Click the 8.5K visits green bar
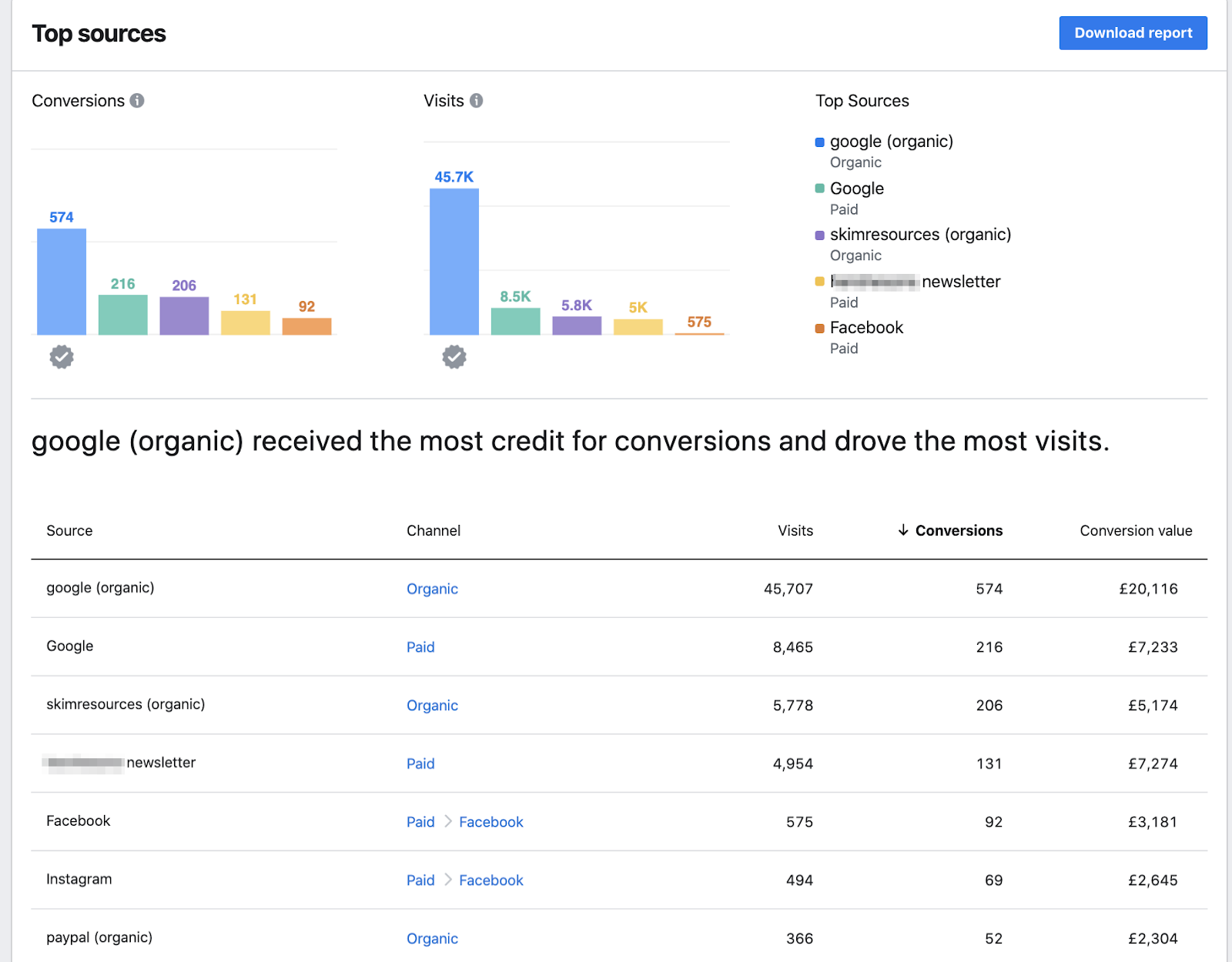This screenshot has width=1232, height=962. coord(515,321)
